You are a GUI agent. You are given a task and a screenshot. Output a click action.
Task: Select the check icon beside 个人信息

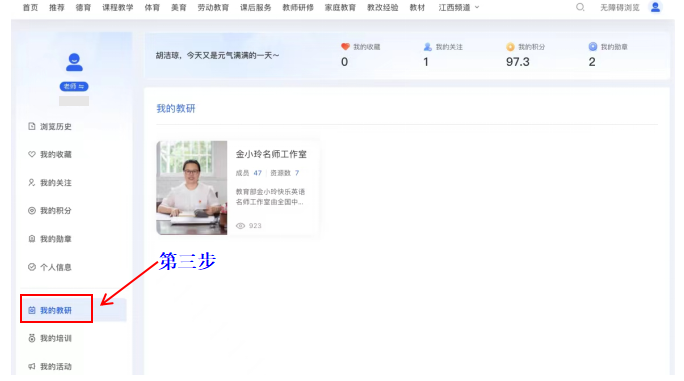pyautogui.click(x=31, y=267)
